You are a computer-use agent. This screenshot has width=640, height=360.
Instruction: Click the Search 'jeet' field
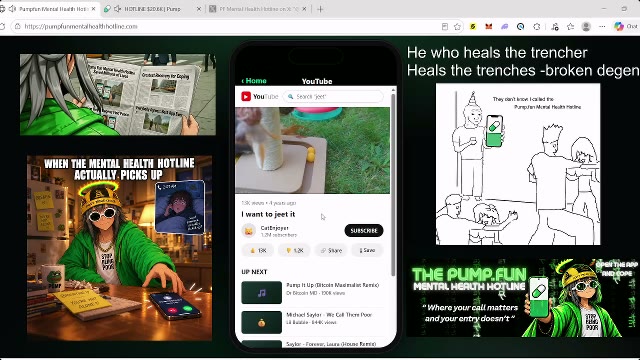(x=333, y=97)
